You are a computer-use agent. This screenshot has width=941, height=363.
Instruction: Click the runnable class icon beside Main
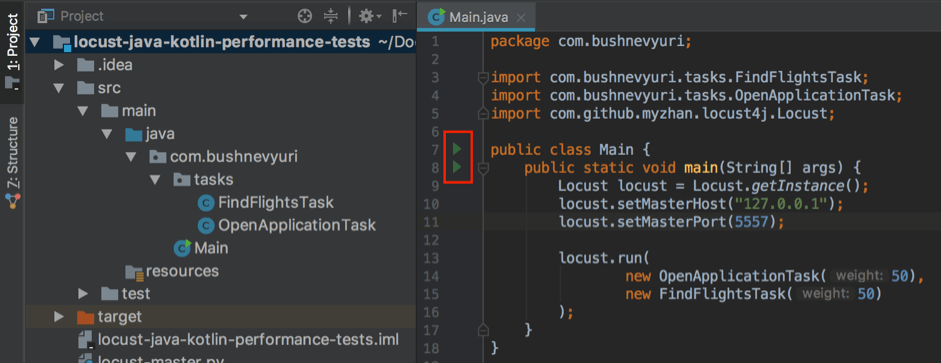coord(182,247)
